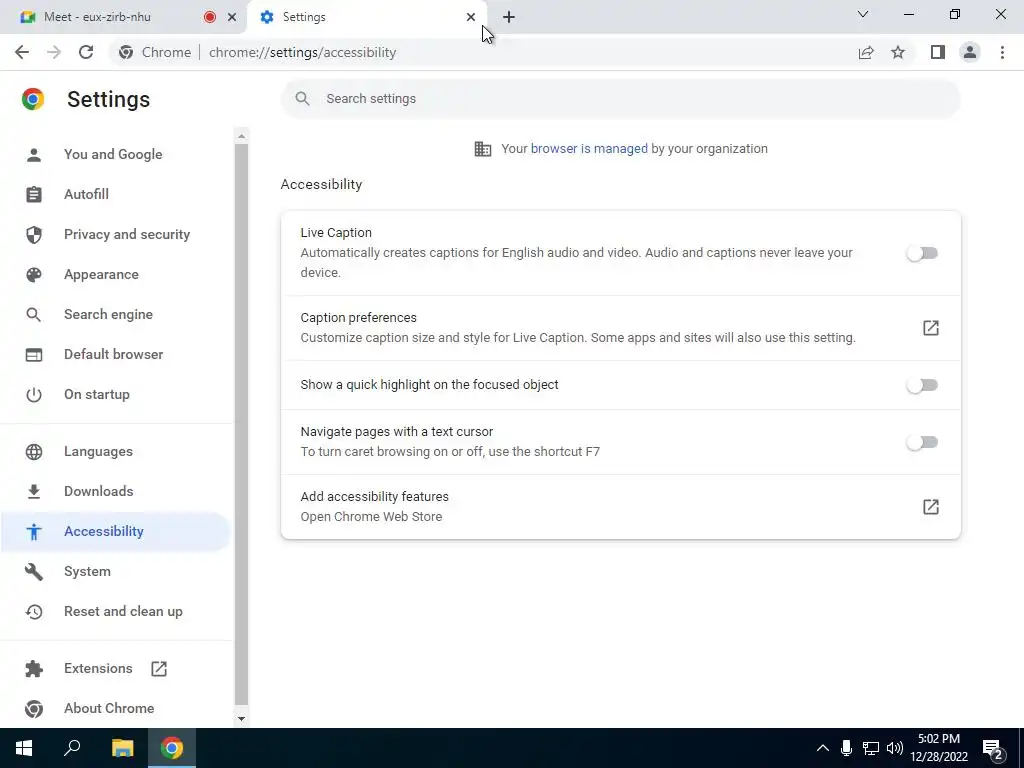This screenshot has width=1024, height=768.
Task: Click in the Search settings field
Action: tap(620, 99)
